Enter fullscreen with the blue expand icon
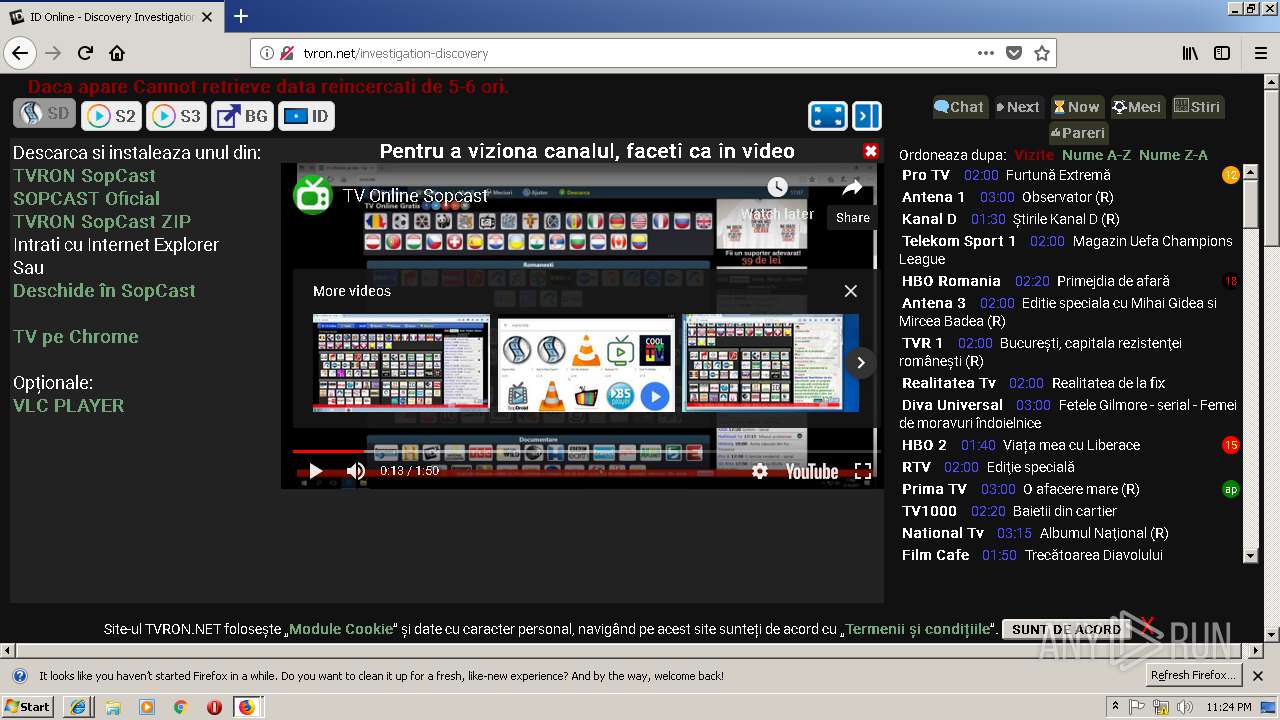 point(828,116)
